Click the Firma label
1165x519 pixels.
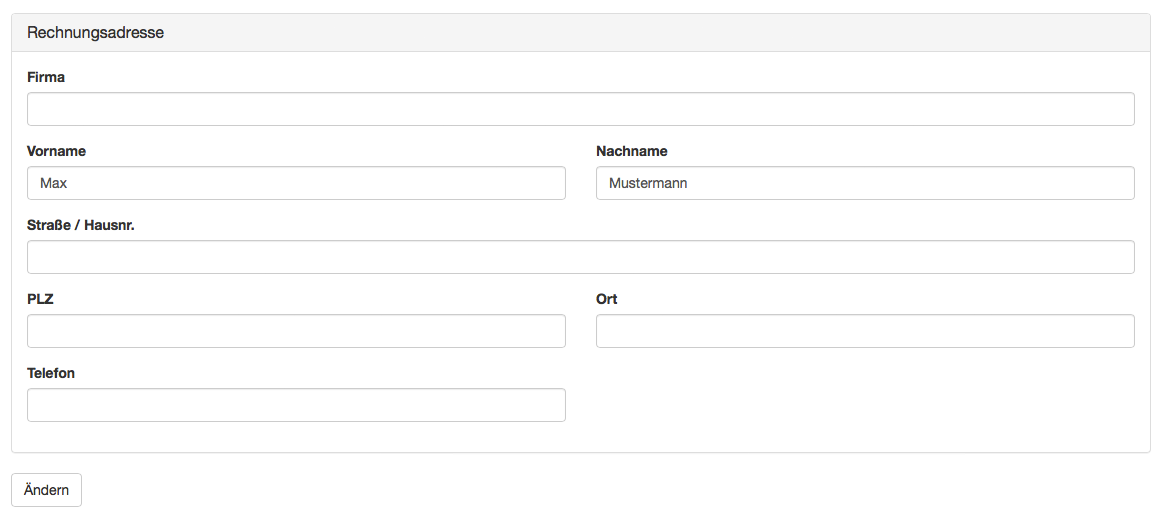(46, 77)
